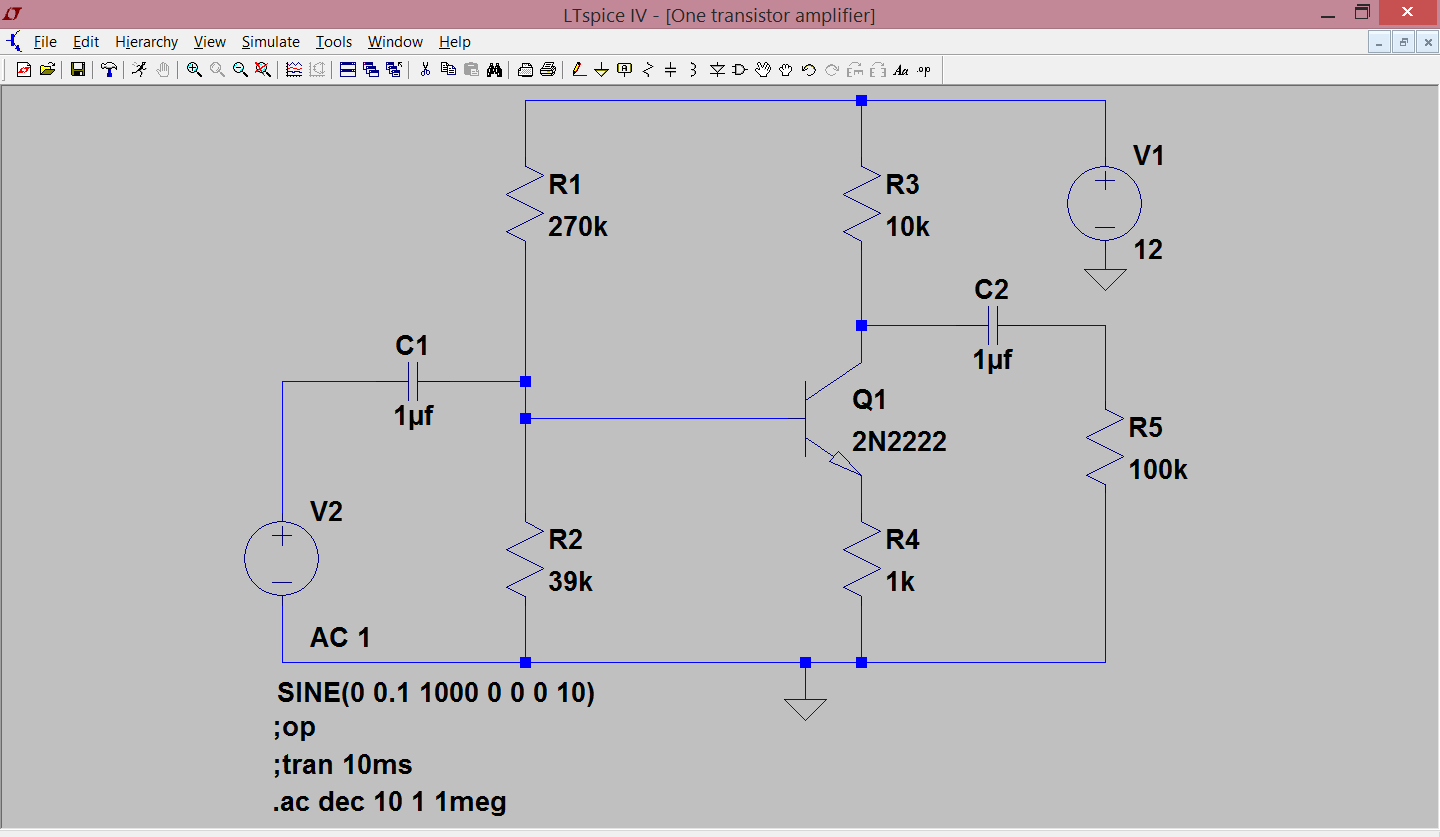Select the .ac dec 10 1 1meg directive
1440x837 pixels.
click(389, 802)
